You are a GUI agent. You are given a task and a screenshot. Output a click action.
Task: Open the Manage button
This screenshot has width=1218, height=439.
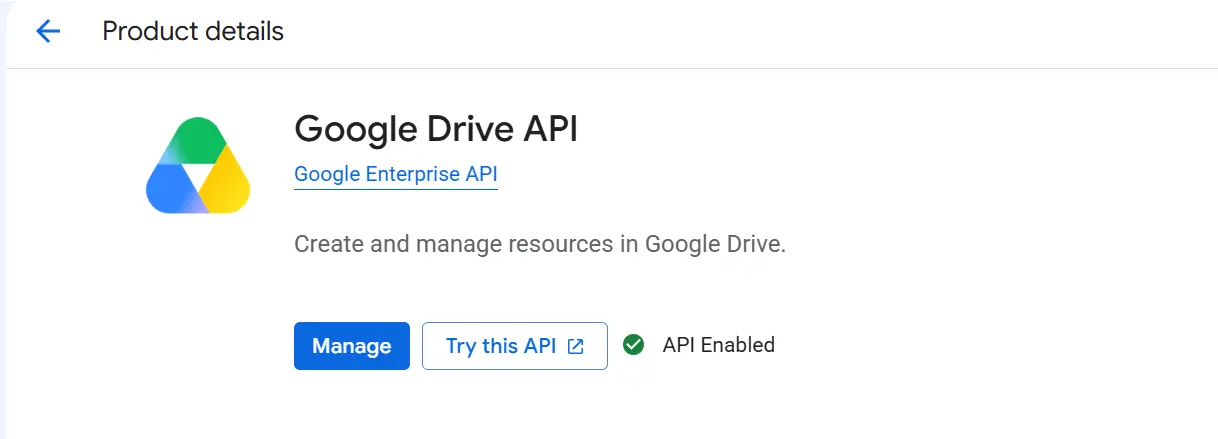click(x=352, y=346)
